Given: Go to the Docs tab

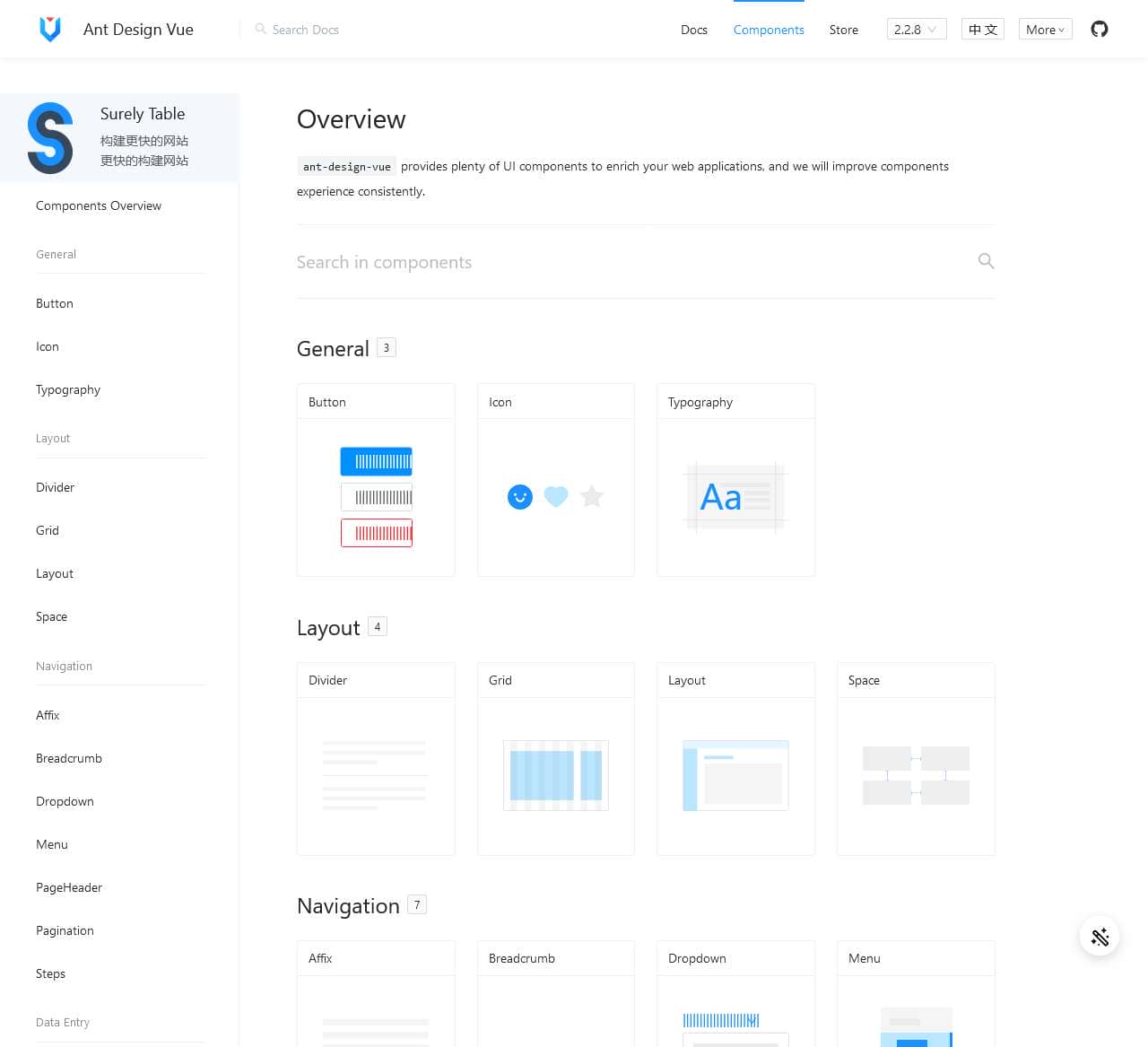Looking at the screenshot, I should click(x=694, y=30).
